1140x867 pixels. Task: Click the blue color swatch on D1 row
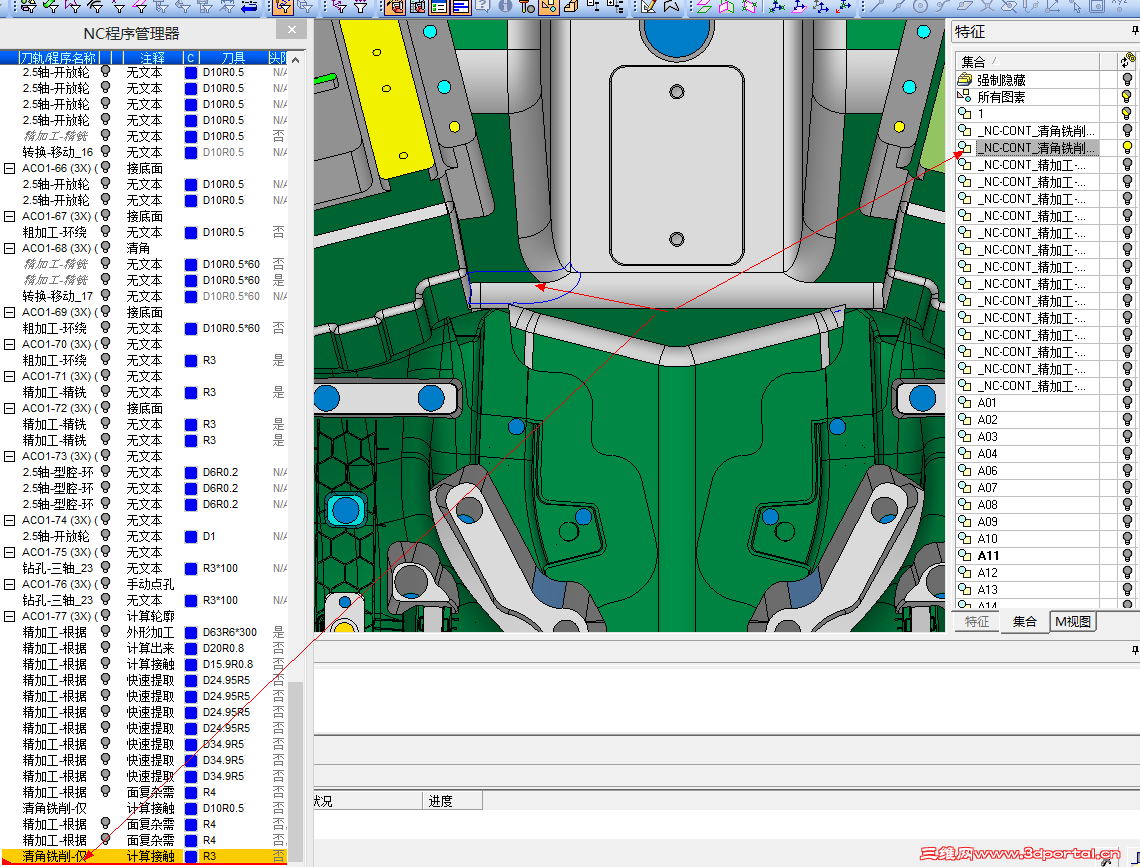(x=191, y=536)
